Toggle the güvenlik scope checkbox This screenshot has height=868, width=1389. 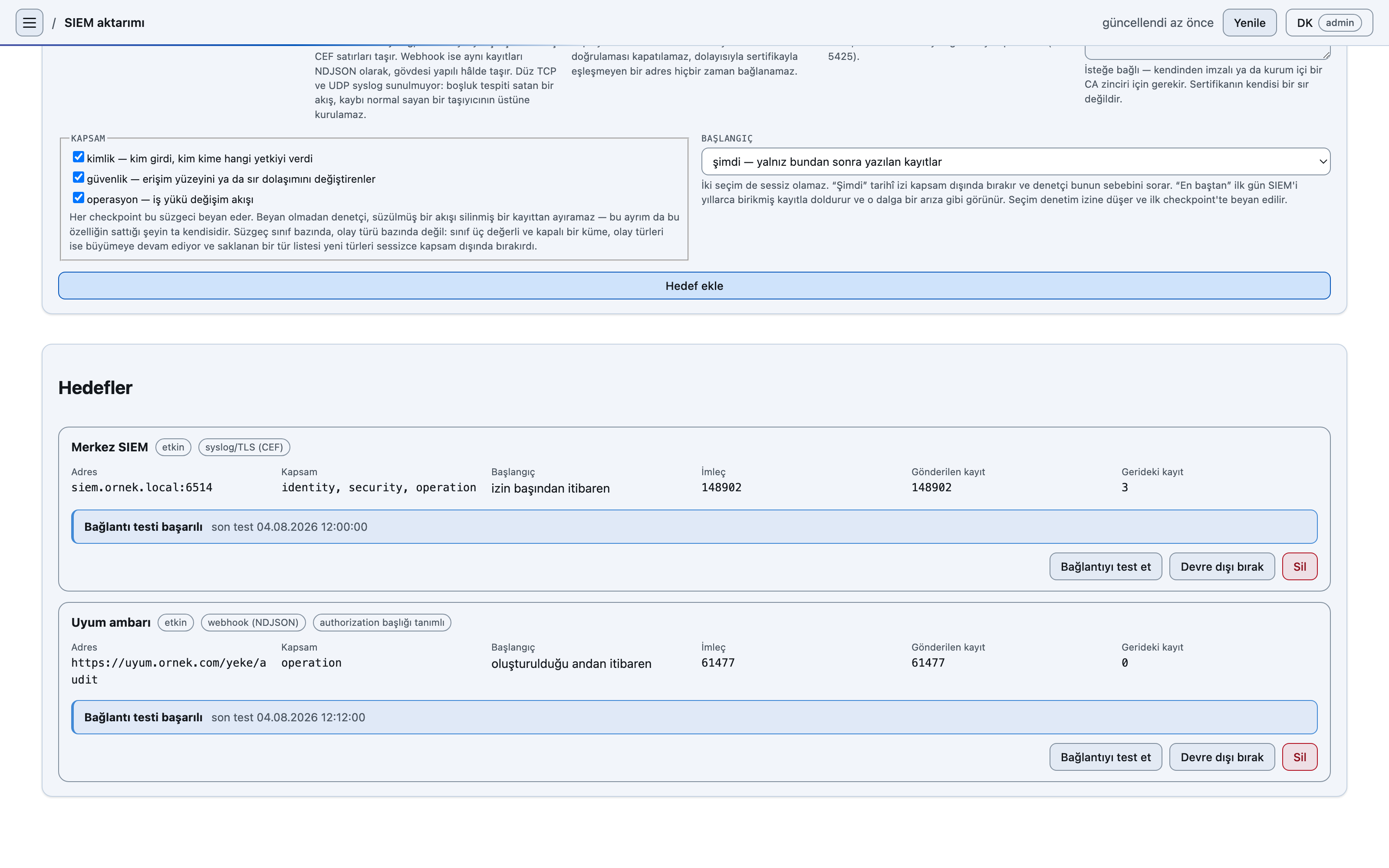click(78, 178)
